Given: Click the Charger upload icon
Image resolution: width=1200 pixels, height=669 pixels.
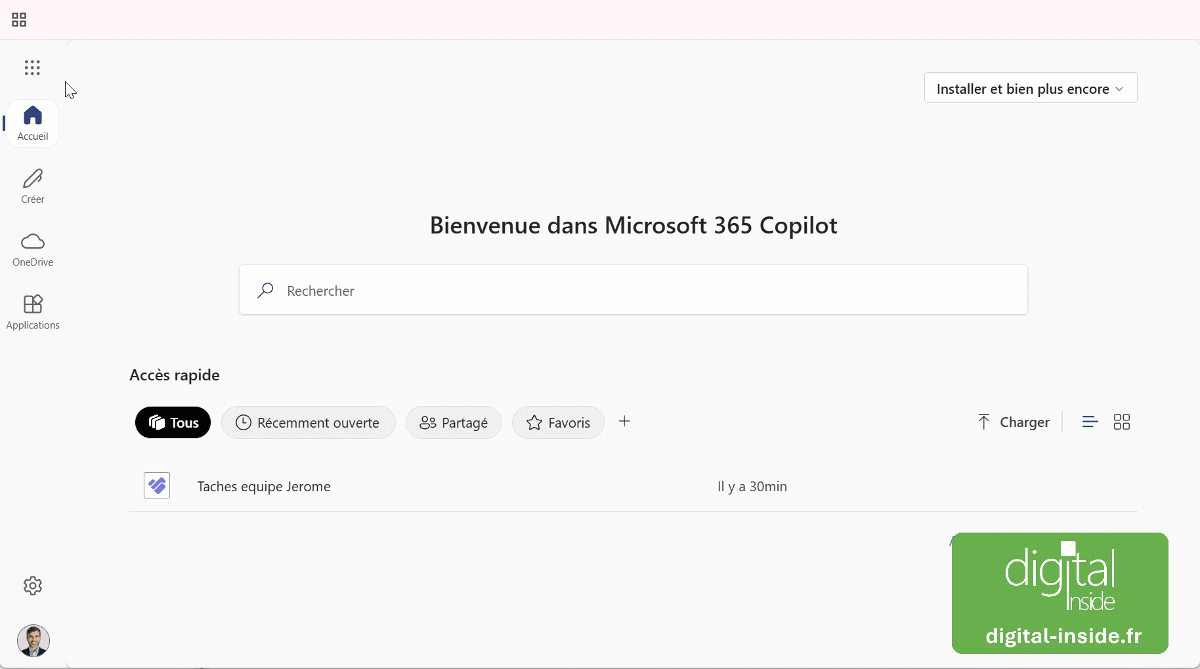Looking at the screenshot, I should [x=984, y=422].
